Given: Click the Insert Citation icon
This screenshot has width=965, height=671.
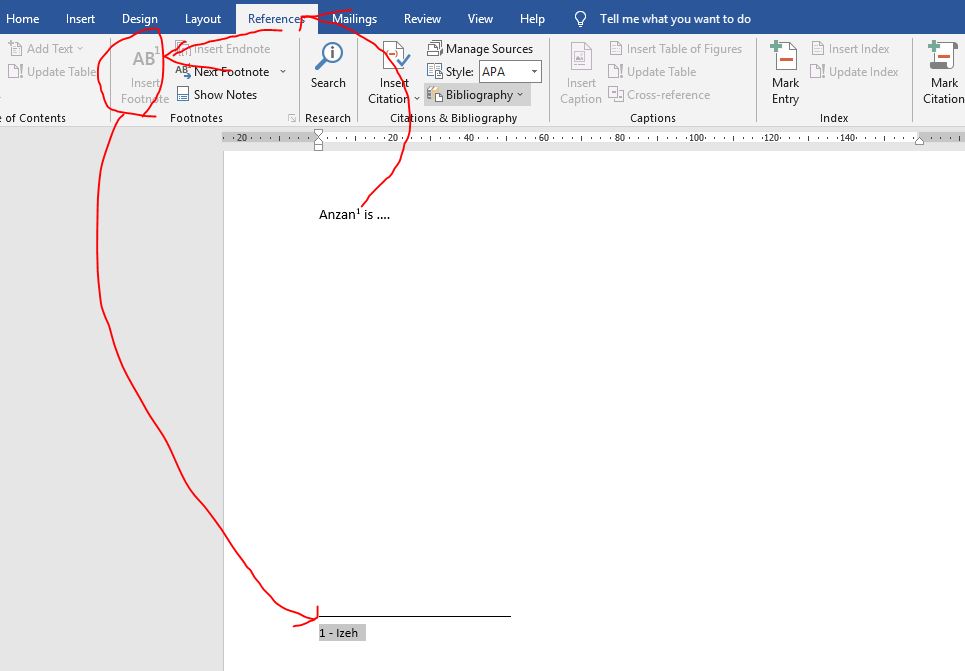Looking at the screenshot, I should tap(394, 57).
